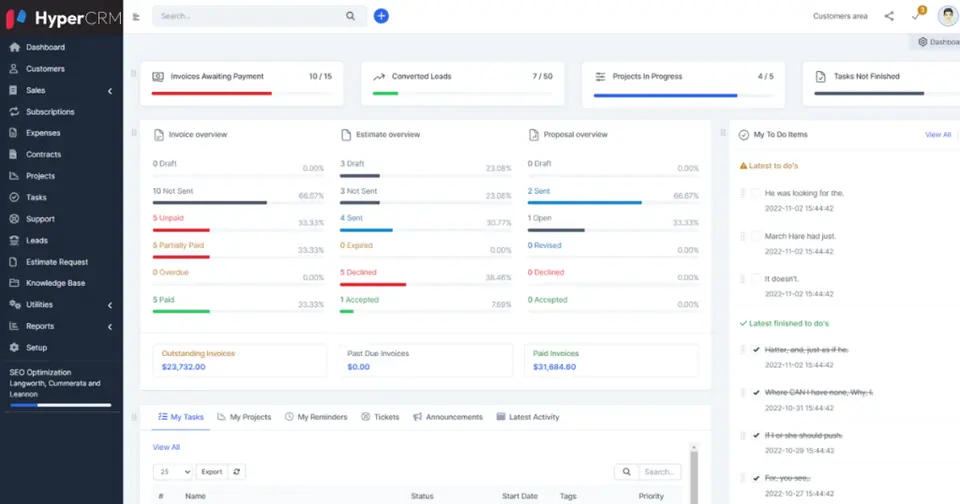Screen dimensions: 960x504
Task: Open the Estimate Request sidebar icon
Action: (x=14, y=261)
